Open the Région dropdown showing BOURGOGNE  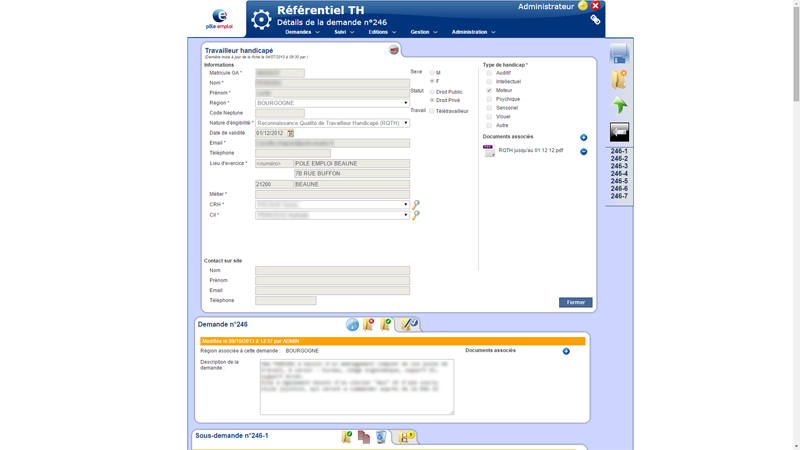332,103
